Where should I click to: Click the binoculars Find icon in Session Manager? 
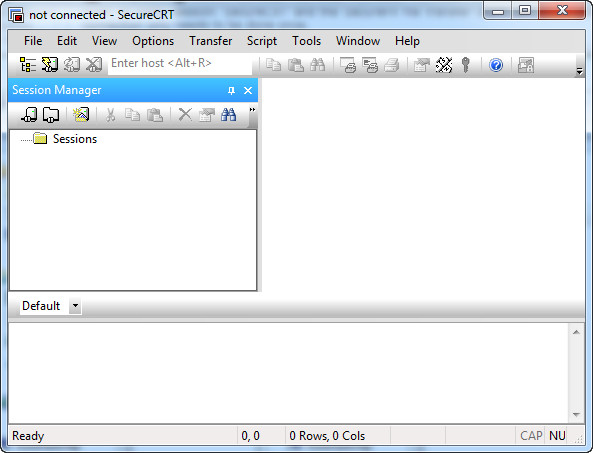click(228, 115)
